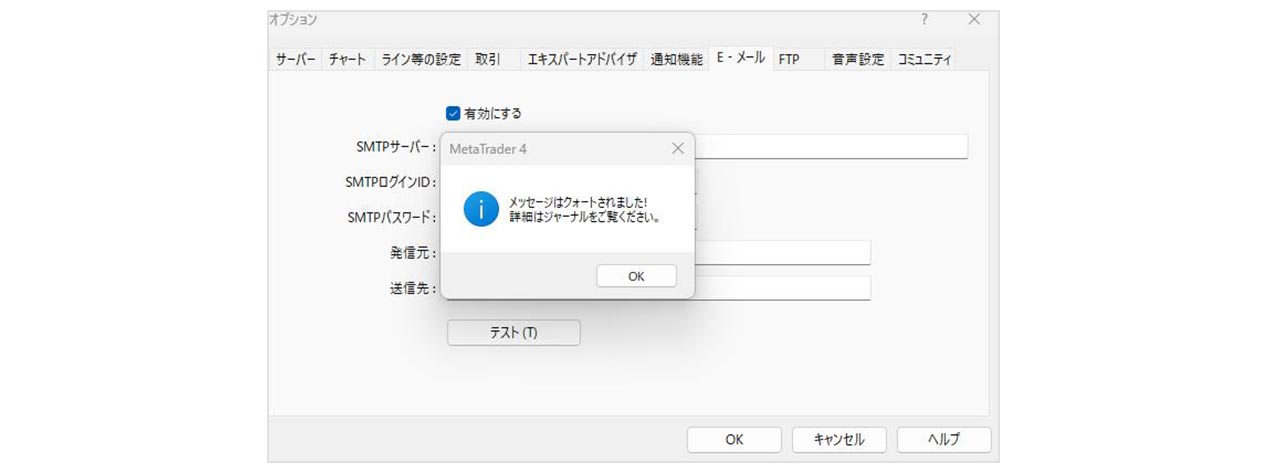Open the エキスパートアドバイザ tab
The height and width of the screenshot is (474, 1266).
pyautogui.click(x=582, y=60)
